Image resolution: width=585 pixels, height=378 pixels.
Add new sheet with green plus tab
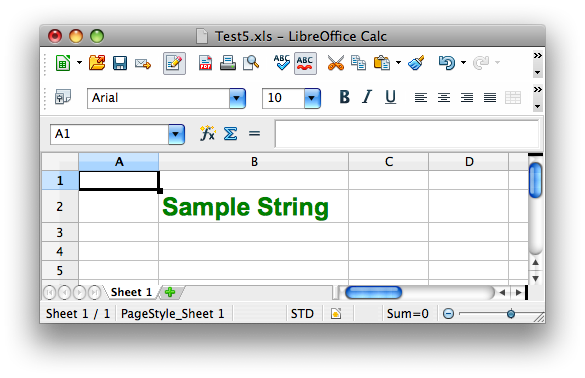(x=170, y=292)
